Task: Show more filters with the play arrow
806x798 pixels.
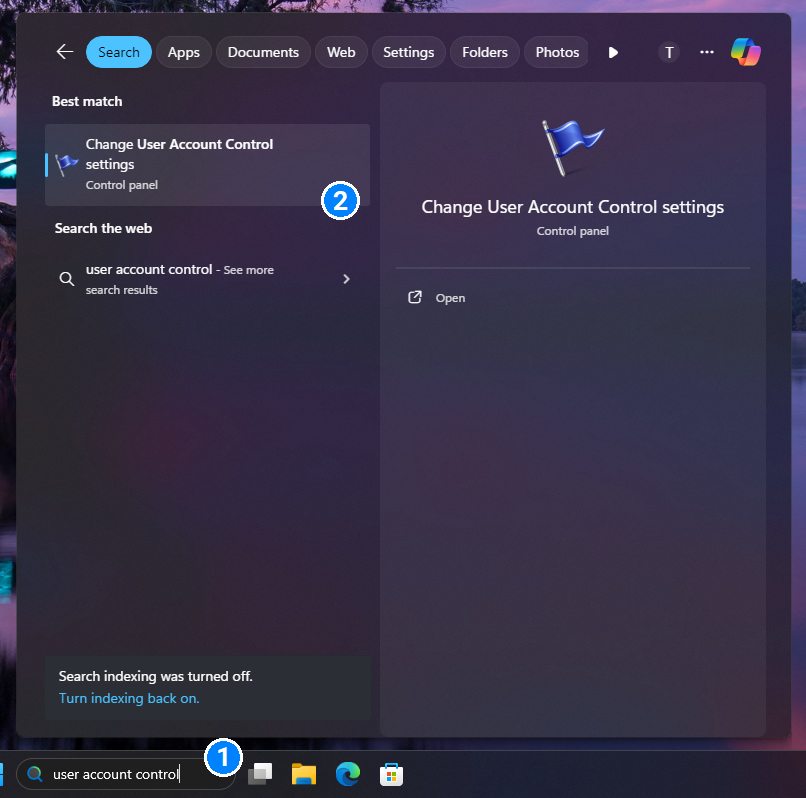Action: (x=613, y=52)
